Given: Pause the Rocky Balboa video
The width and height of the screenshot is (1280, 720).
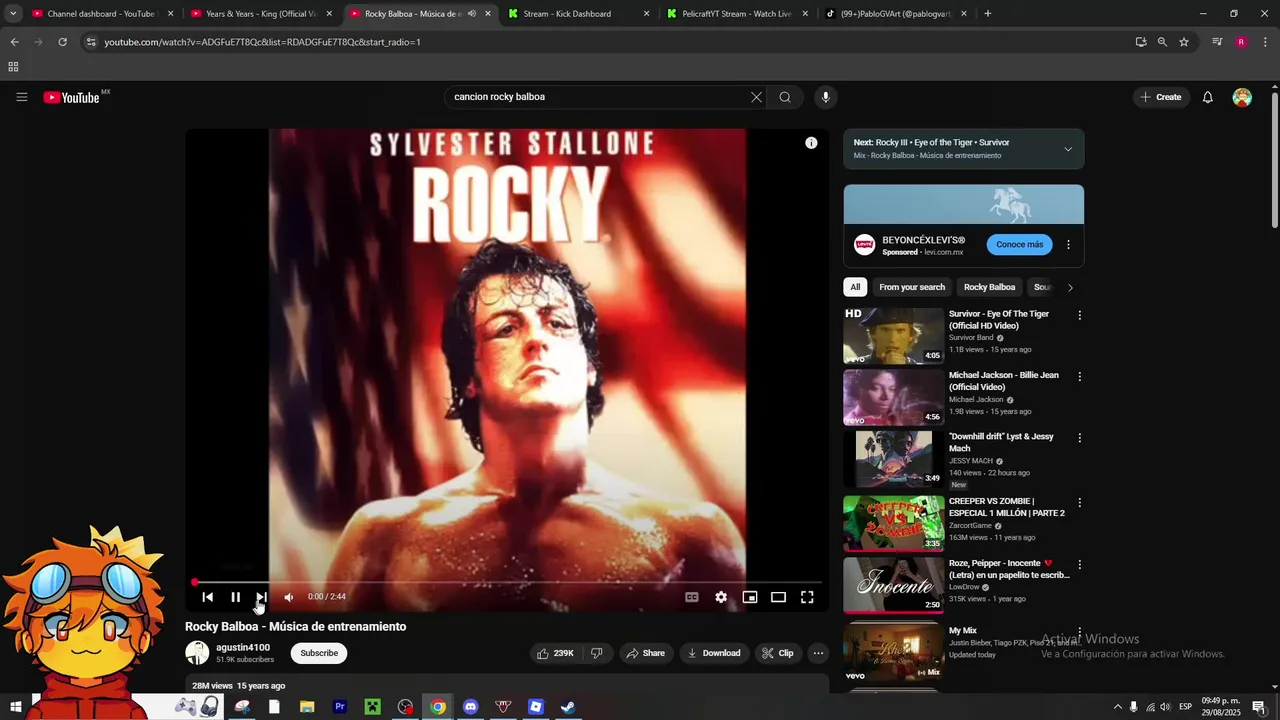Looking at the screenshot, I should click(x=235, y=597).
